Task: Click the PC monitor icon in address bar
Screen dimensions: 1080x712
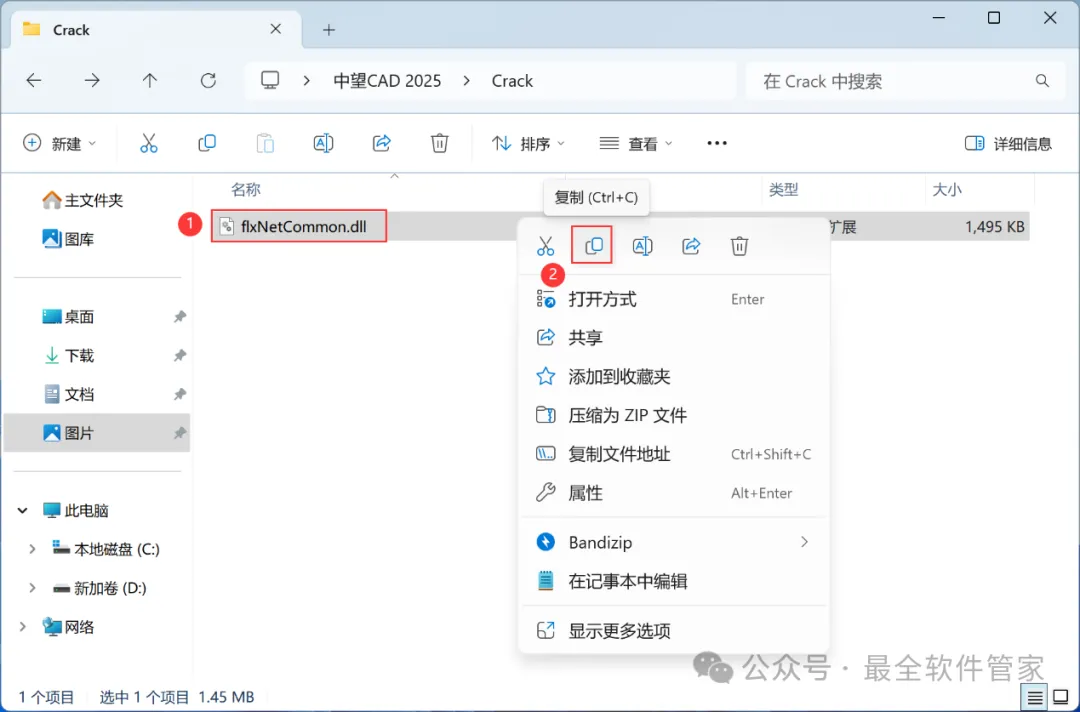Action: [270, 81]
